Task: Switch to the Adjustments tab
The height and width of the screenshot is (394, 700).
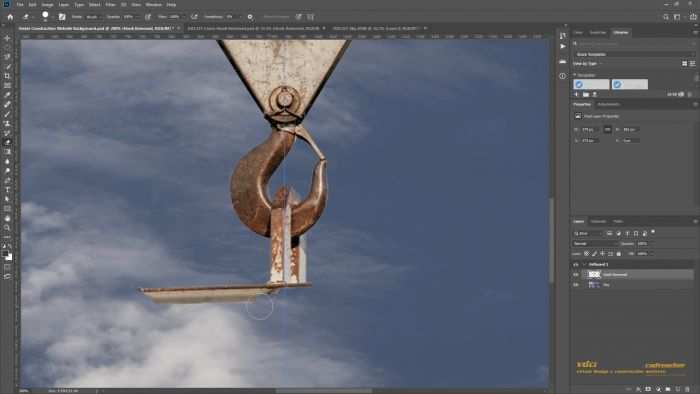Action: (x=608, y=104)
